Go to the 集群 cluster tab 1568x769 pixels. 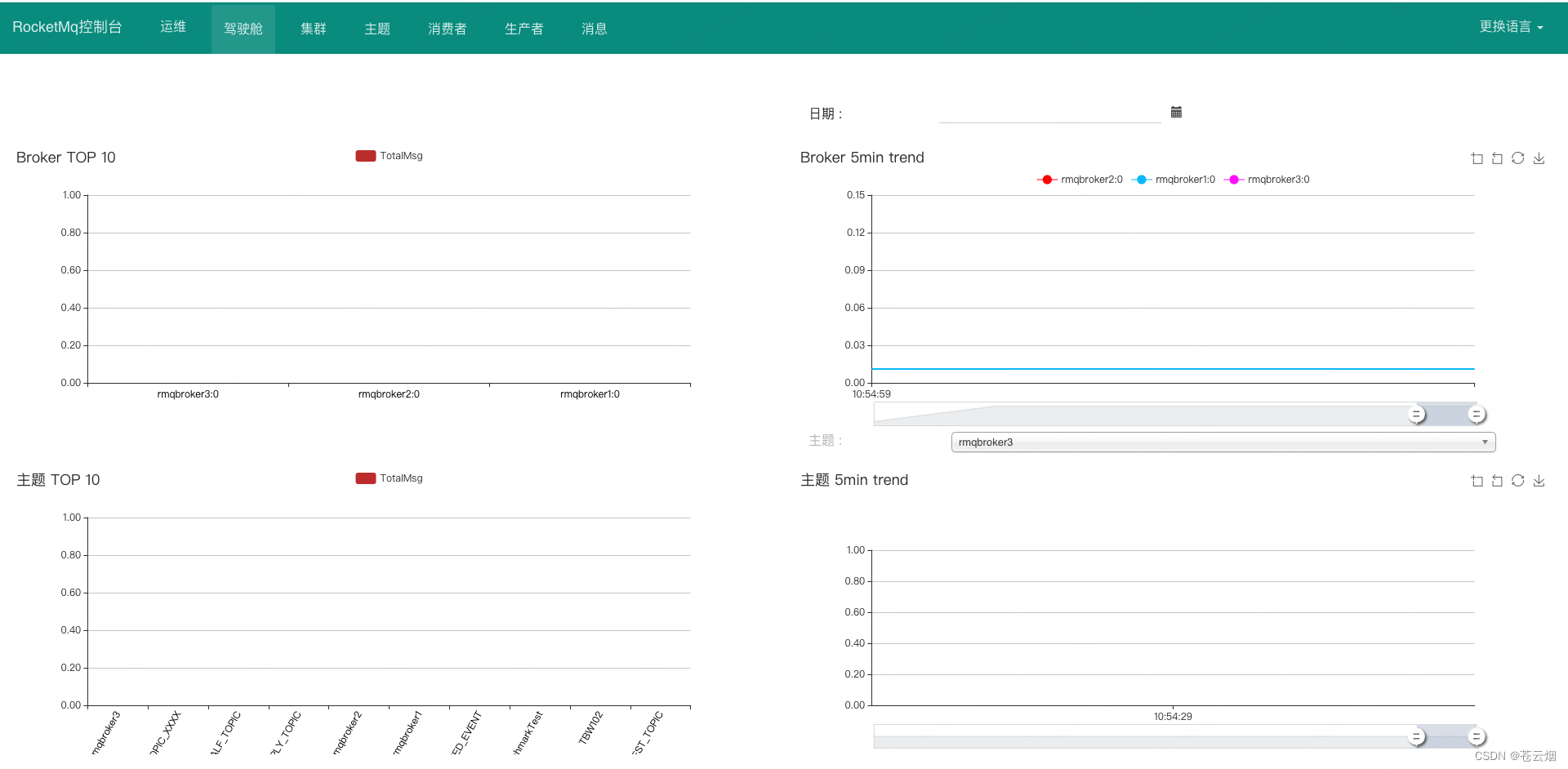314,29
